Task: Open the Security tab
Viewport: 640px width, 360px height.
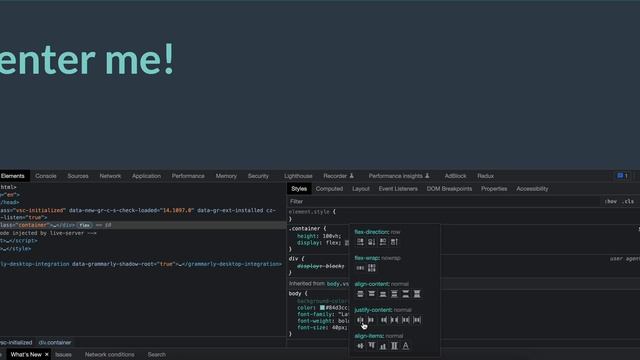Action: point(258,176)
